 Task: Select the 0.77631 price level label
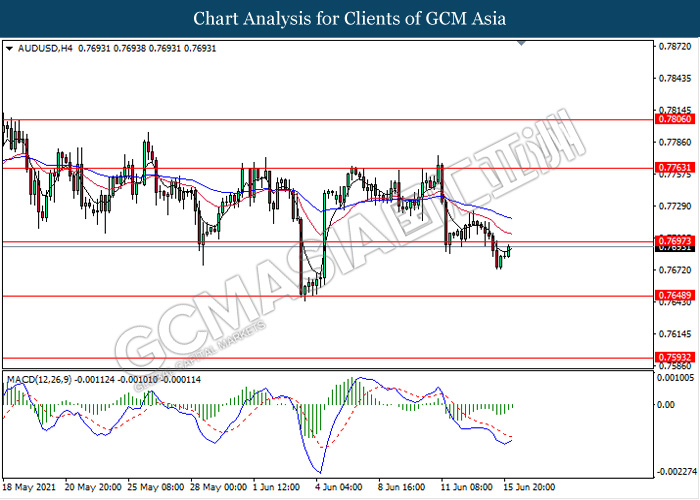pyautogui.click(x=675, y=167)
